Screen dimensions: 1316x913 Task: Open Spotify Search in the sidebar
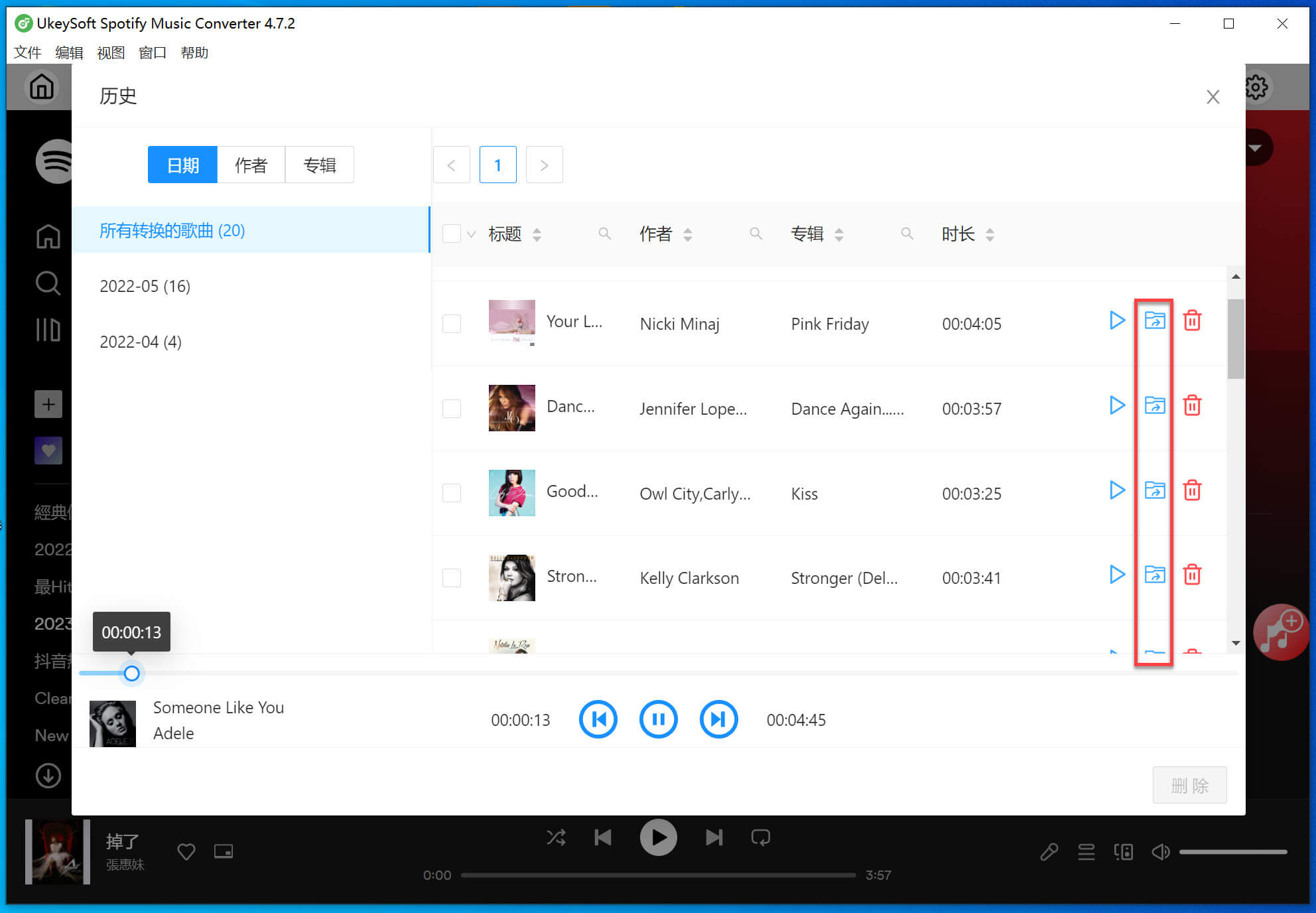[x=48, y=283]
